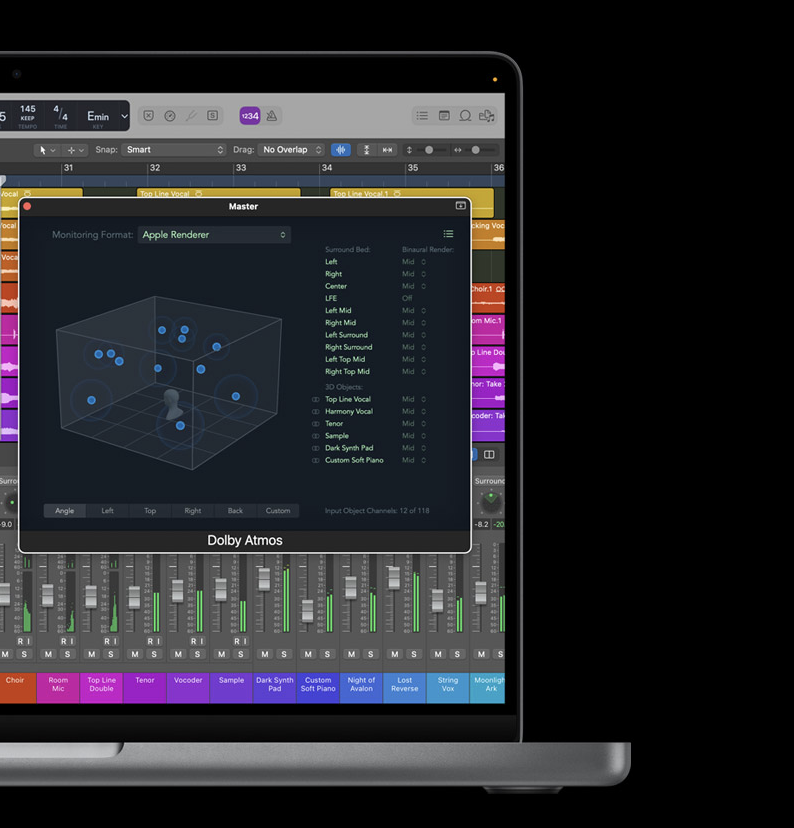
Task: Click stereo-link icon next to Top Line Vocal
Action: 316,400
